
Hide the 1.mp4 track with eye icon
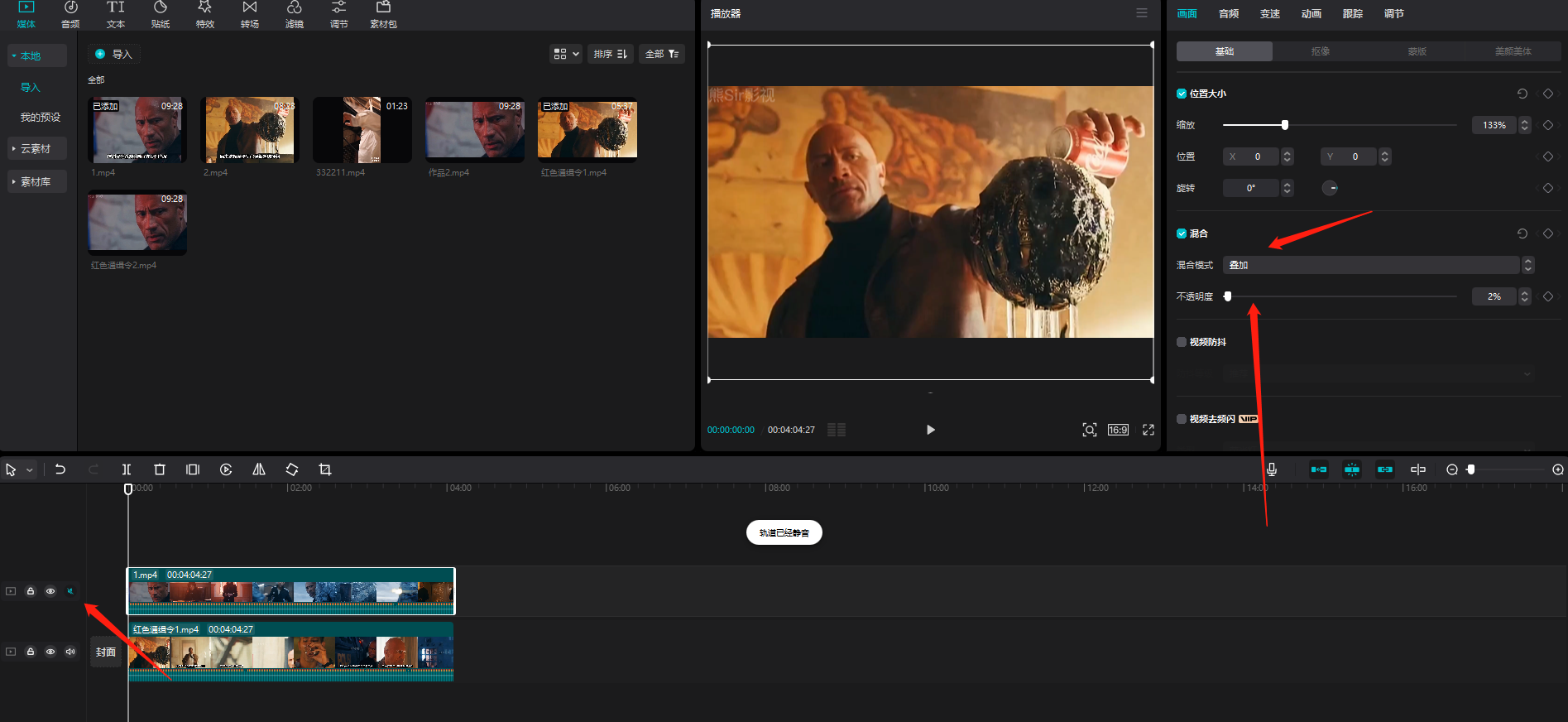point(50,591)
